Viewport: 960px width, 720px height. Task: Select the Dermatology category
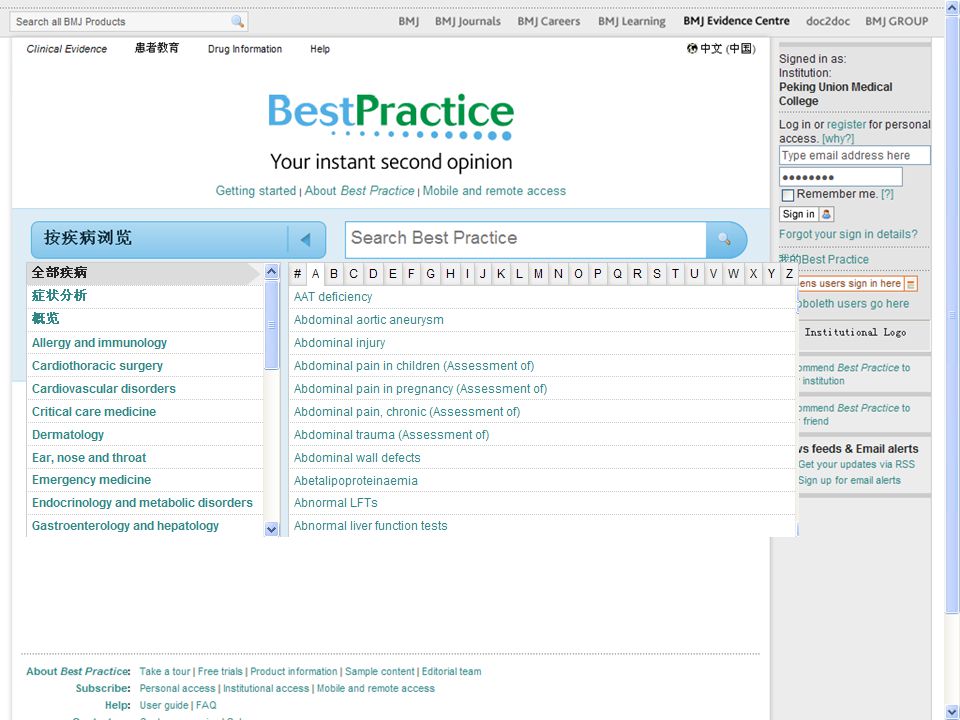[x=68, y=435]
